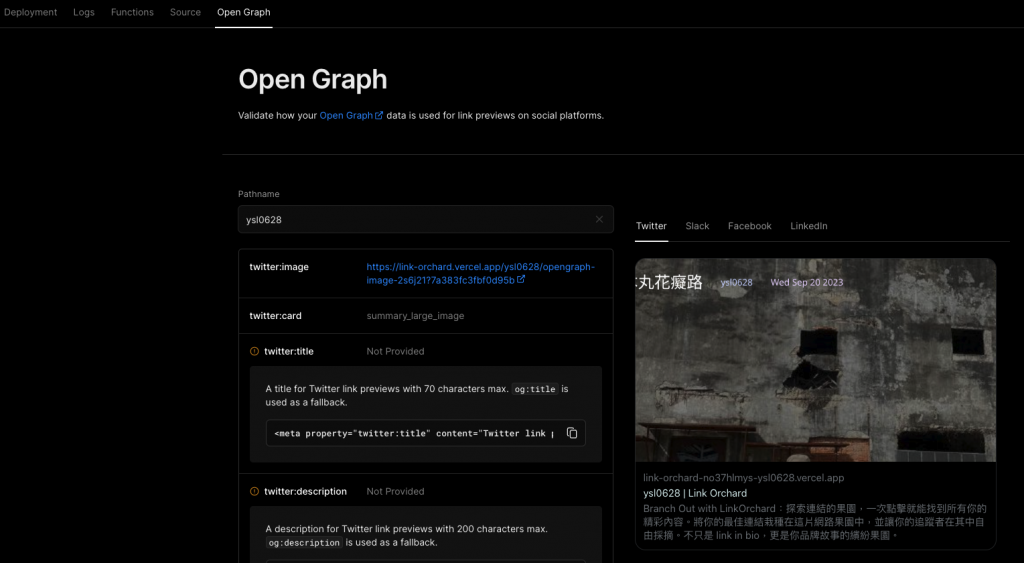Click the twitter:card property label
The image size is (1024, 563).
click(x=276, y=315)
